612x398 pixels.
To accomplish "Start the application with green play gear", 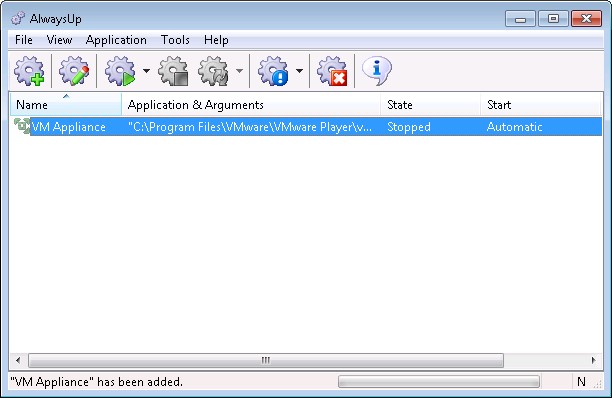I will click(120, 71).
